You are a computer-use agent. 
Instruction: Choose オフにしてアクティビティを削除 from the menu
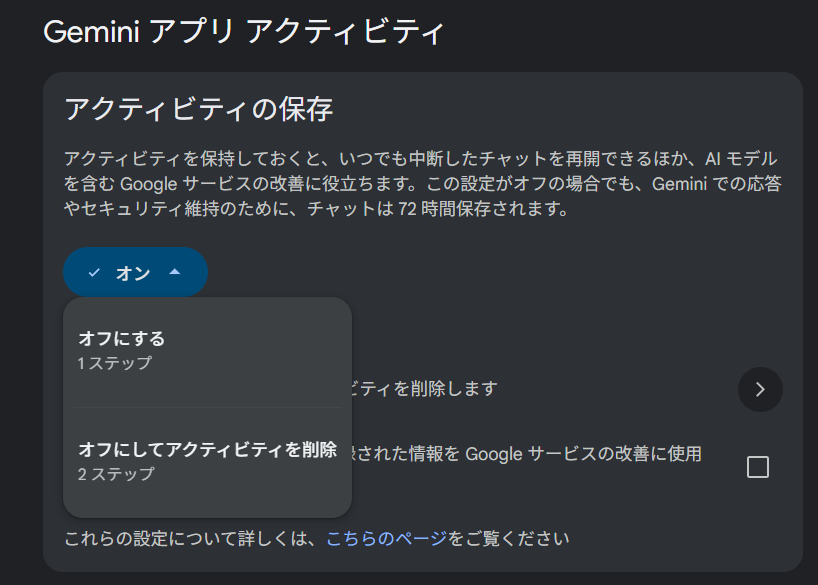pyautogui.click(x=207, y=448)
